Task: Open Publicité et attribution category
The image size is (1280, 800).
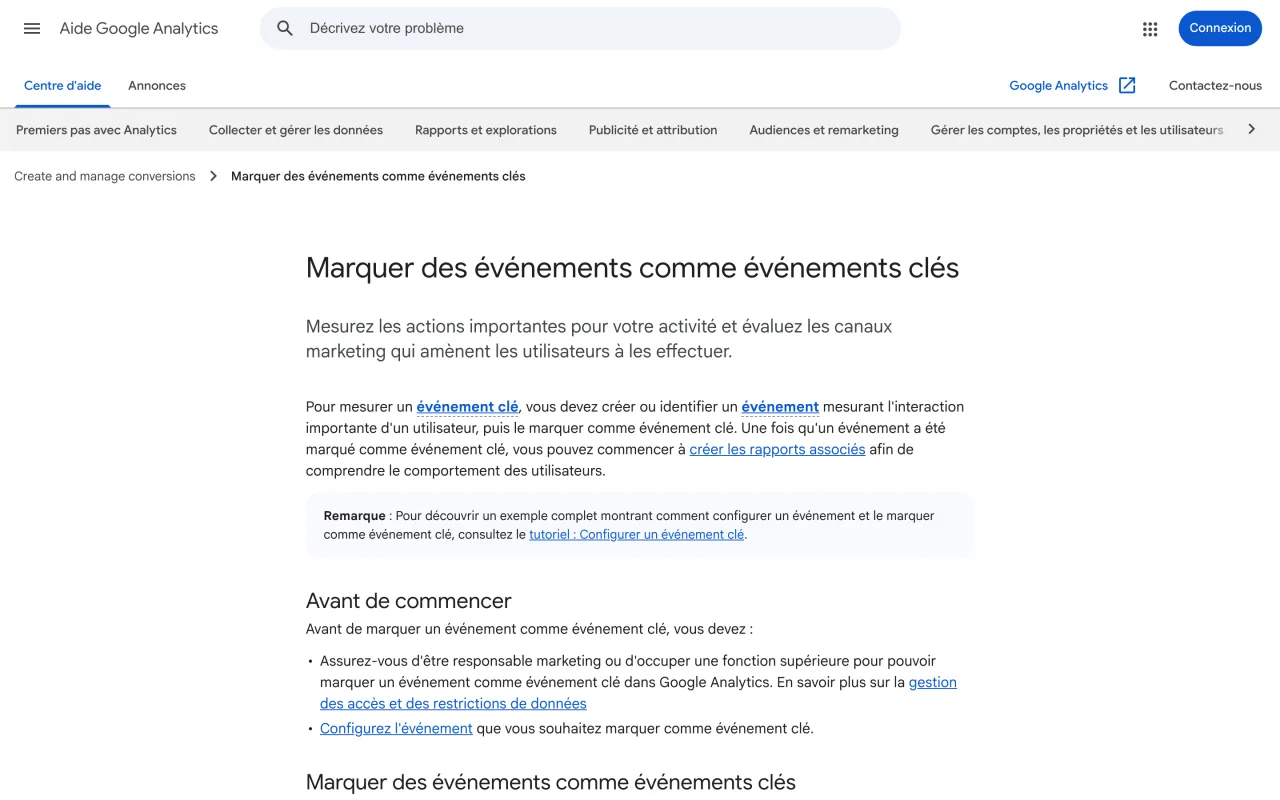Action: 653,130
